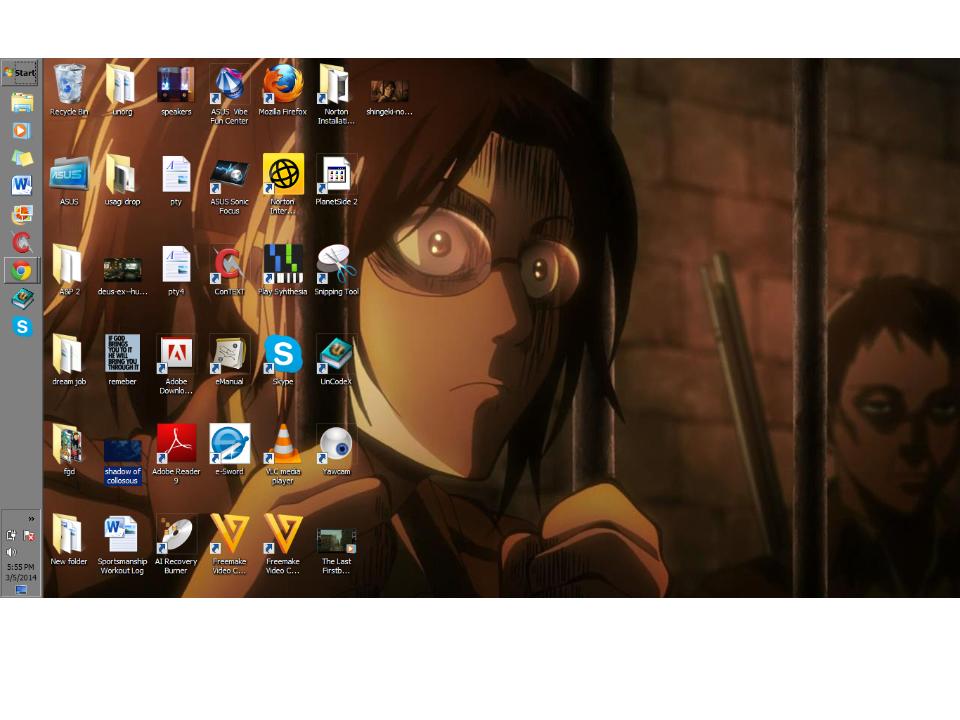This screenshot has width=960, height=720.
Task: Open the clock showing 5:55 PM
Action: 21,572
